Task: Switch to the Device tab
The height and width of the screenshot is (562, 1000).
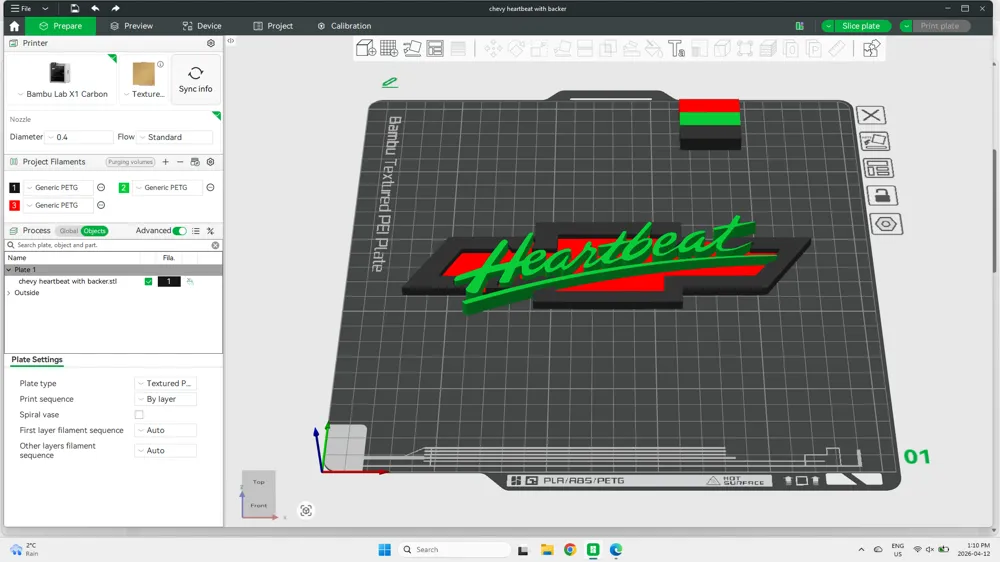Action: click(x=202, y=26)
